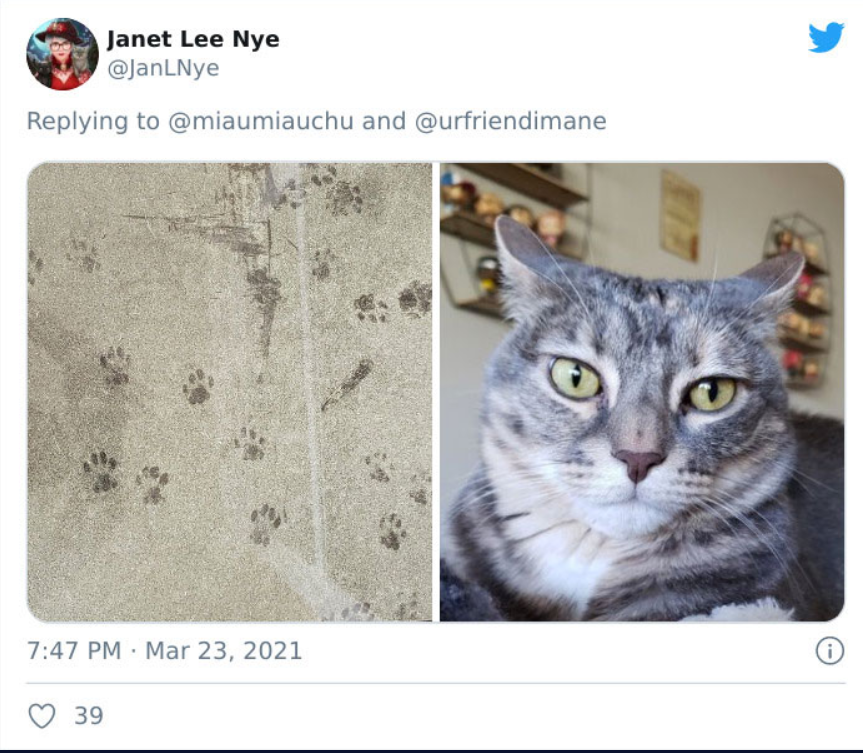Click the Janet Lee Nye display name

(193, 39)
